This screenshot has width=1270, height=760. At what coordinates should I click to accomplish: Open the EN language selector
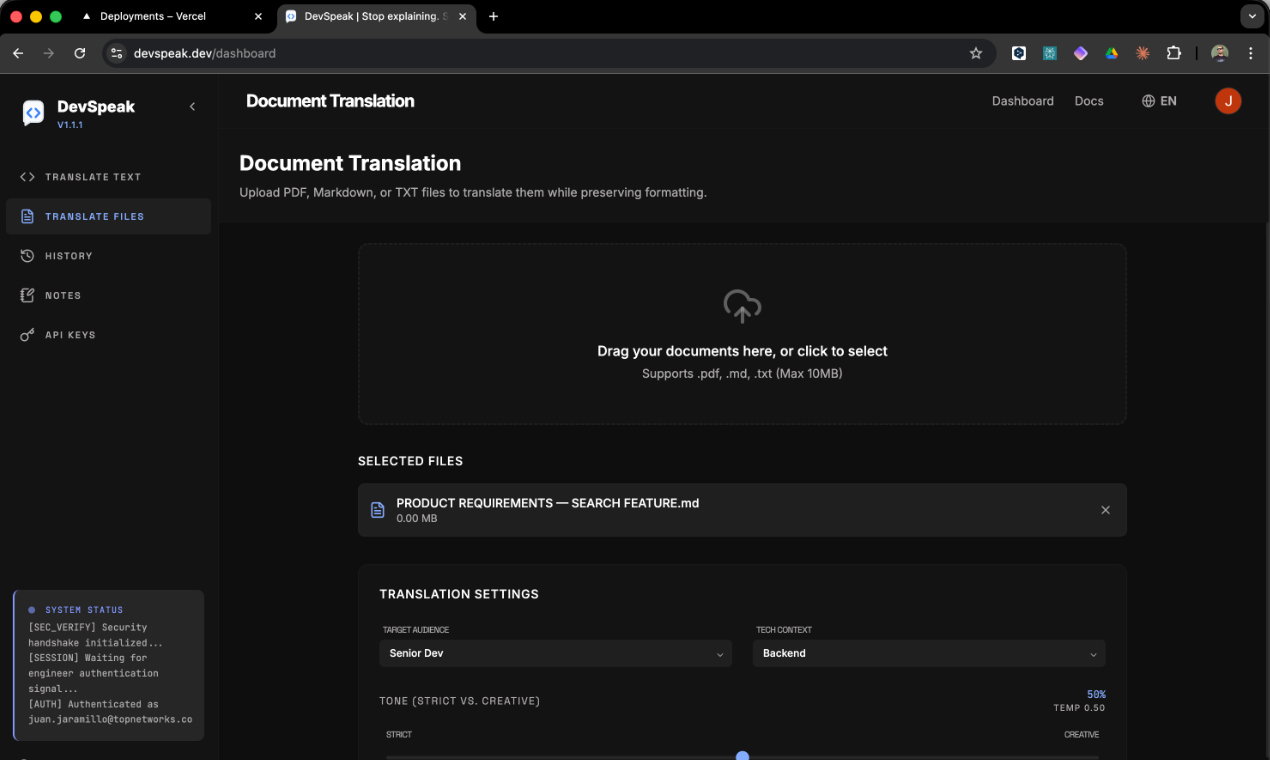1159,101
